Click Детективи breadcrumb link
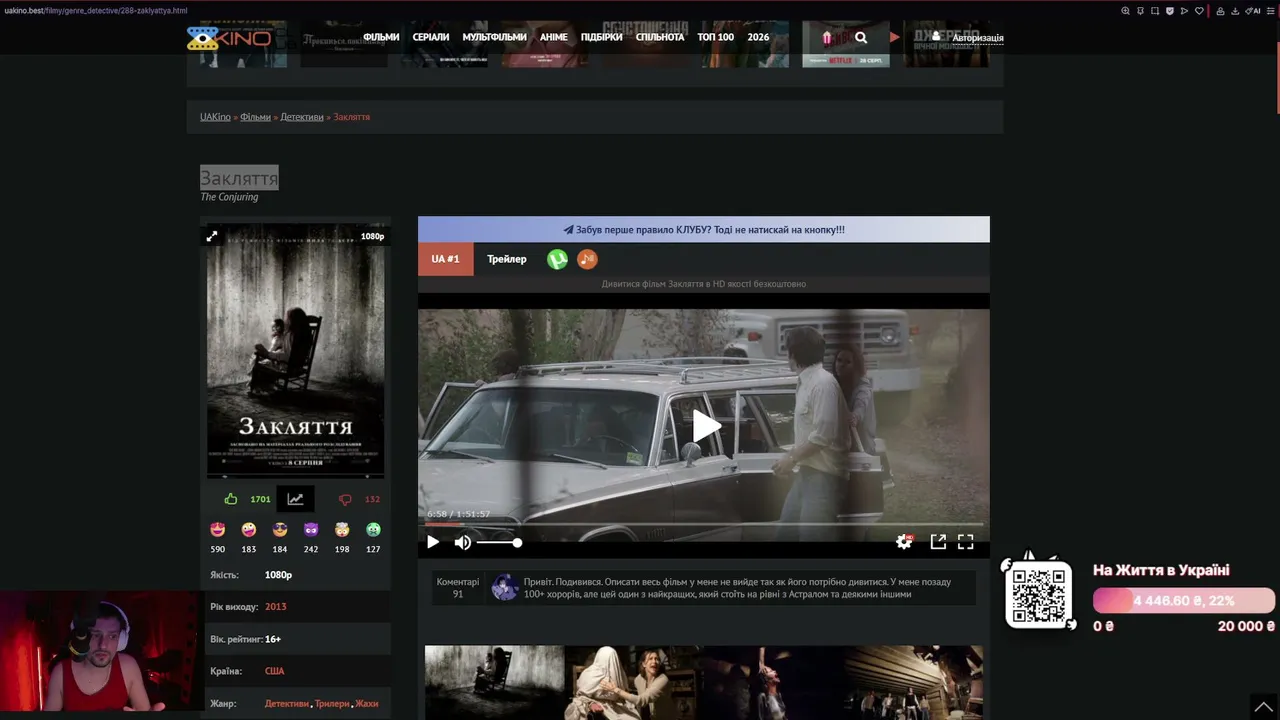This screenshot has height=720, width=1280. [x=302, y=117]
